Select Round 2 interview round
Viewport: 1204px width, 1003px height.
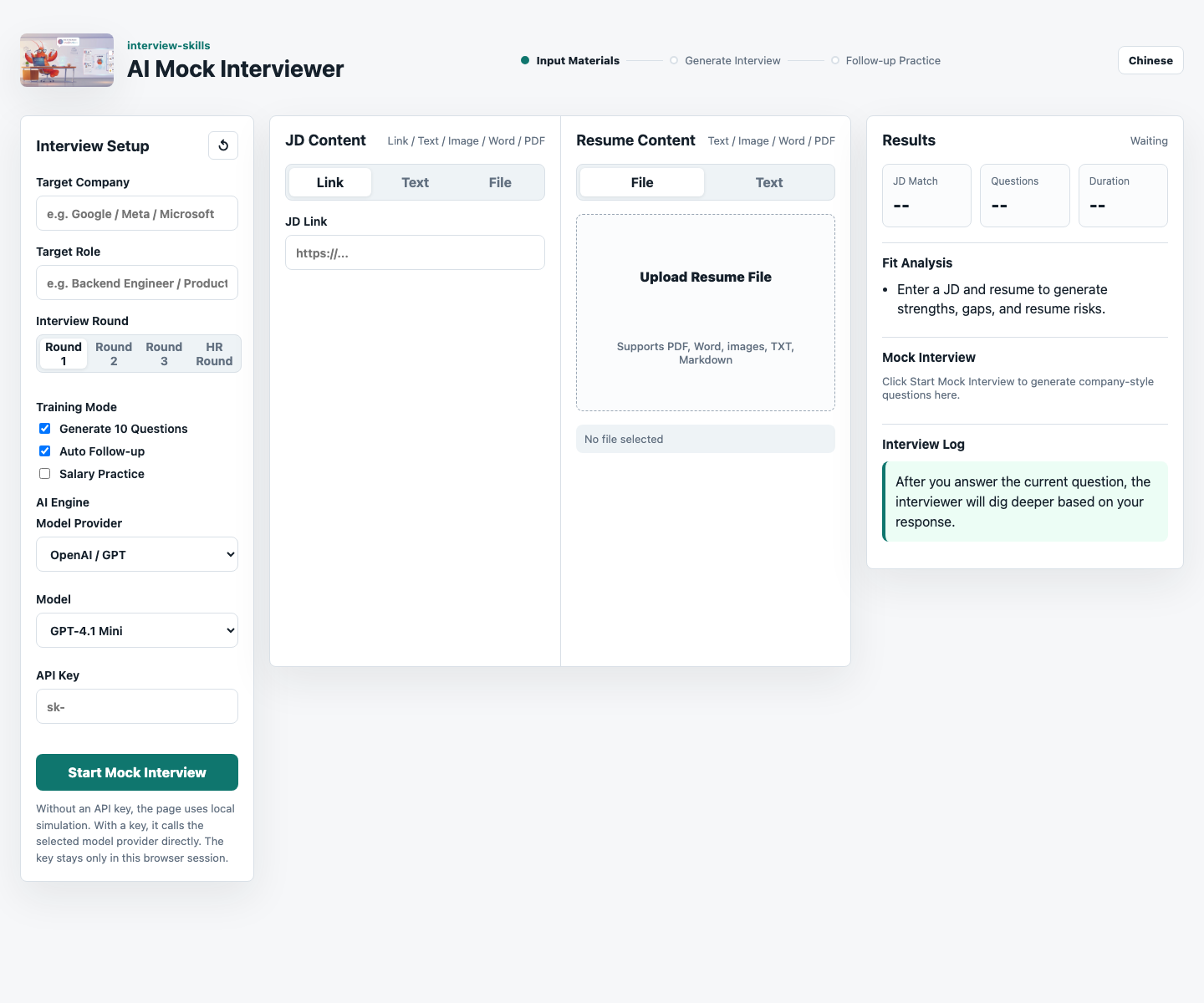[x=114, y=354]
